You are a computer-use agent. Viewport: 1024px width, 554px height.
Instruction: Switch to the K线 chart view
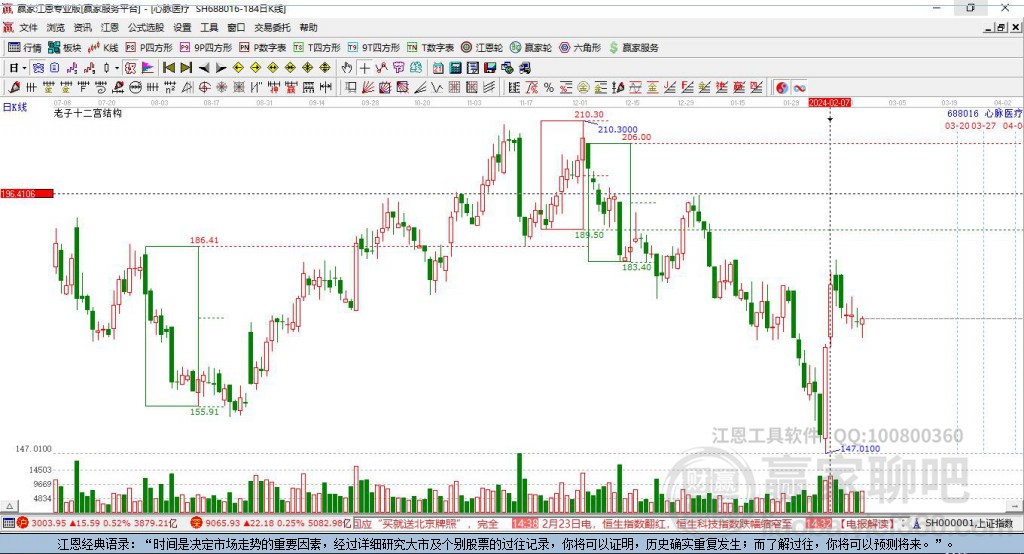(103, 48)
